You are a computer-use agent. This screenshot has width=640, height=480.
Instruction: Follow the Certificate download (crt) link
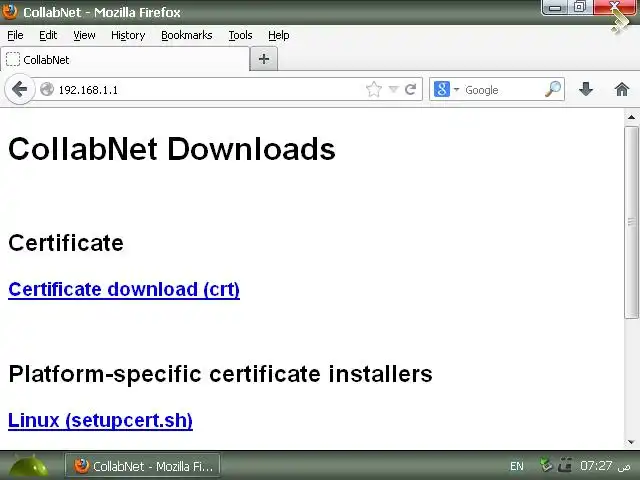[124, 289]
